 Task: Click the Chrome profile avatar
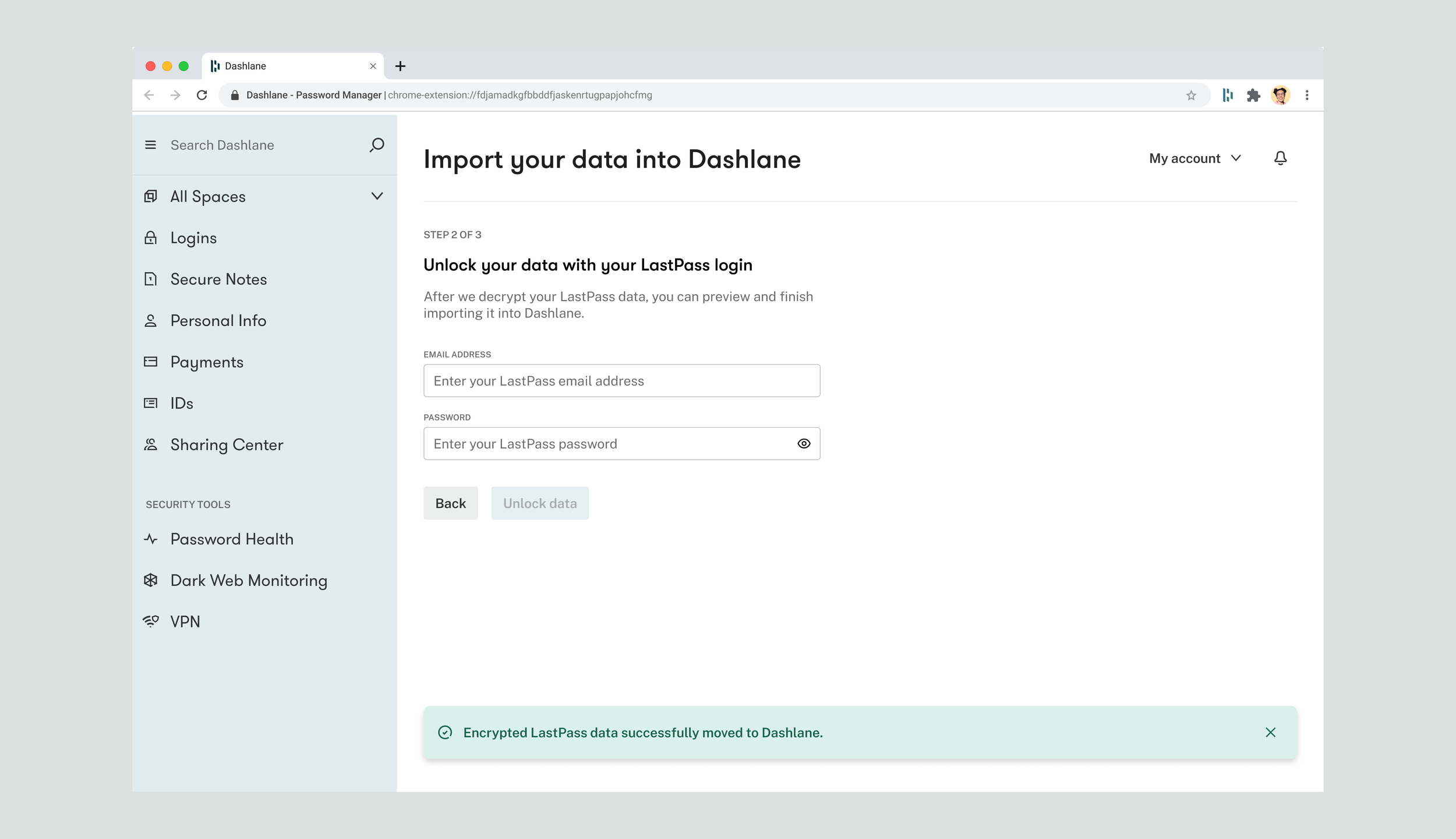[x=1280, y=95]
